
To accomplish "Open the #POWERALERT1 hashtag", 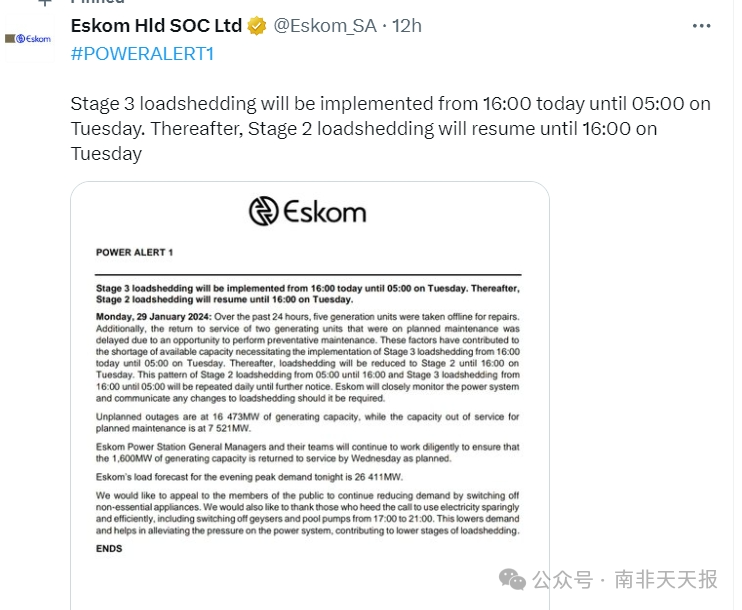I will [x=142, y=54].
